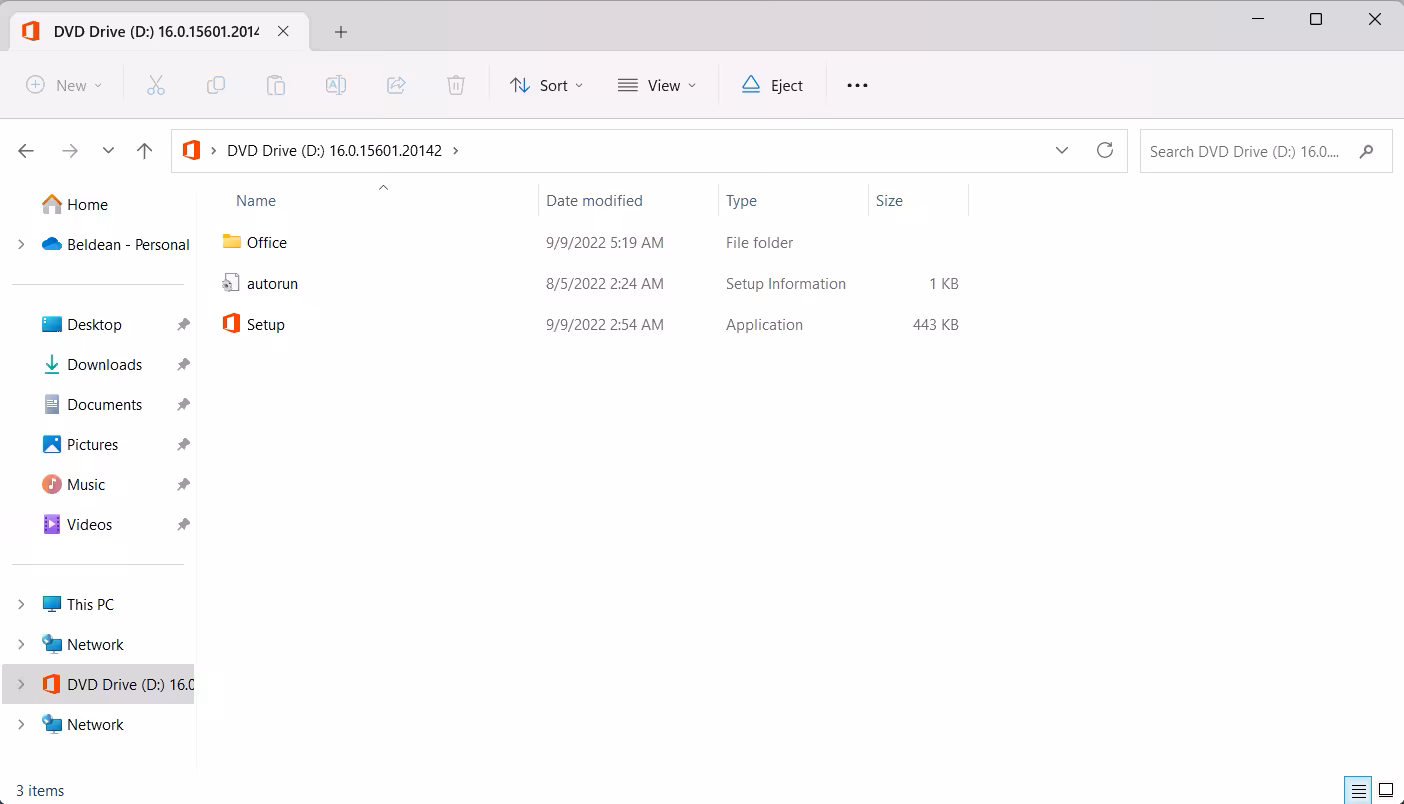Screen dimensions: 1404x804
Task: Expand Beldean - Personal tree node
Action: (x=21, y=244)
